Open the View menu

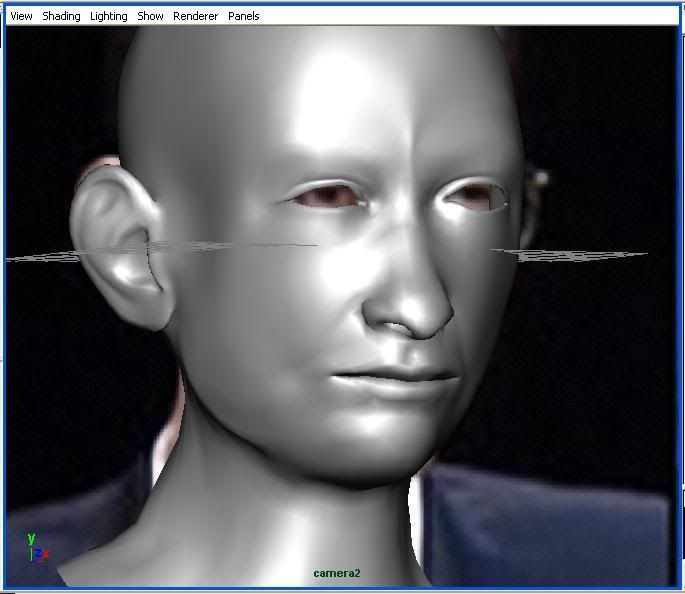(21, 16)
